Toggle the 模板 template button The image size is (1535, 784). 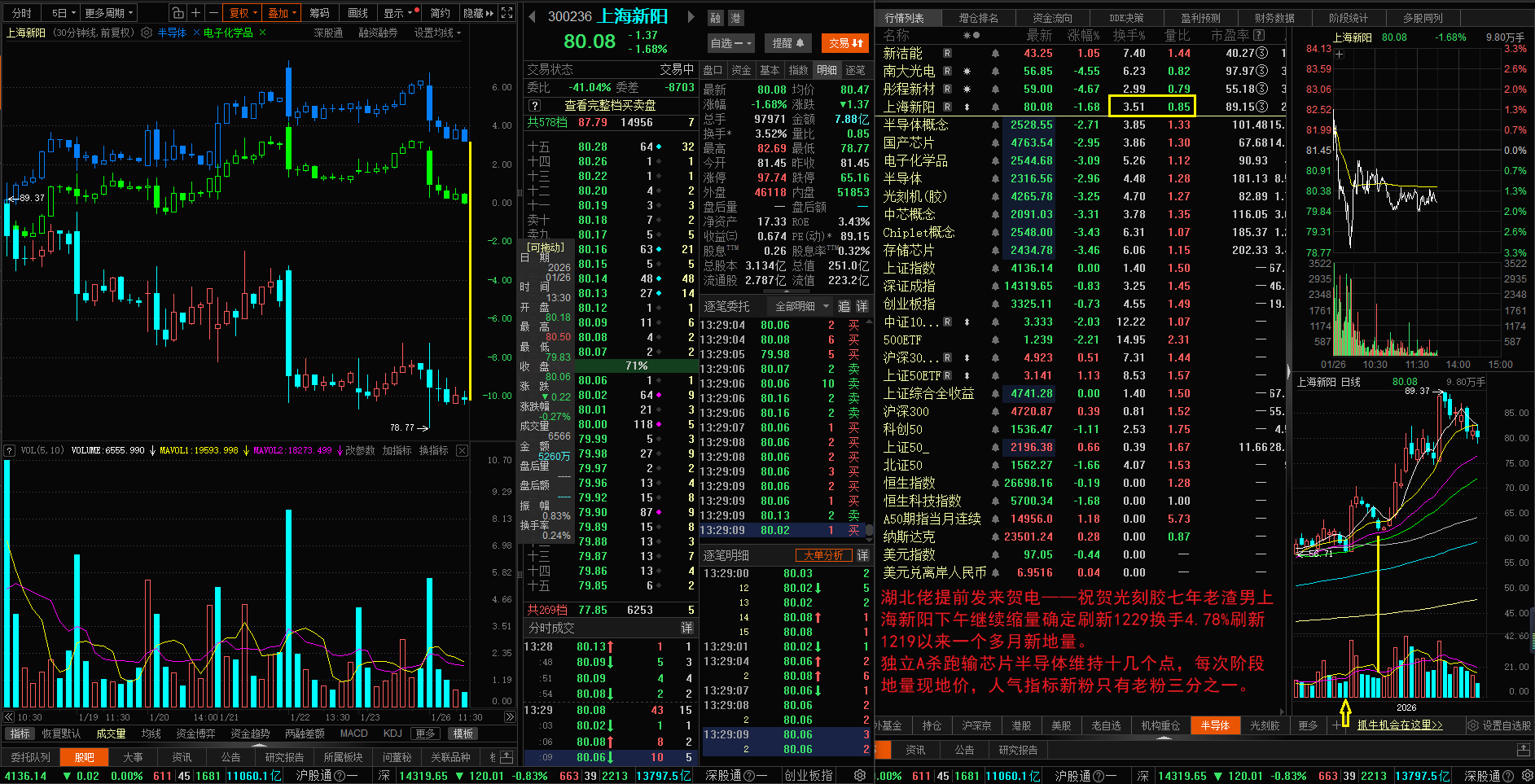tap(463, 734)
